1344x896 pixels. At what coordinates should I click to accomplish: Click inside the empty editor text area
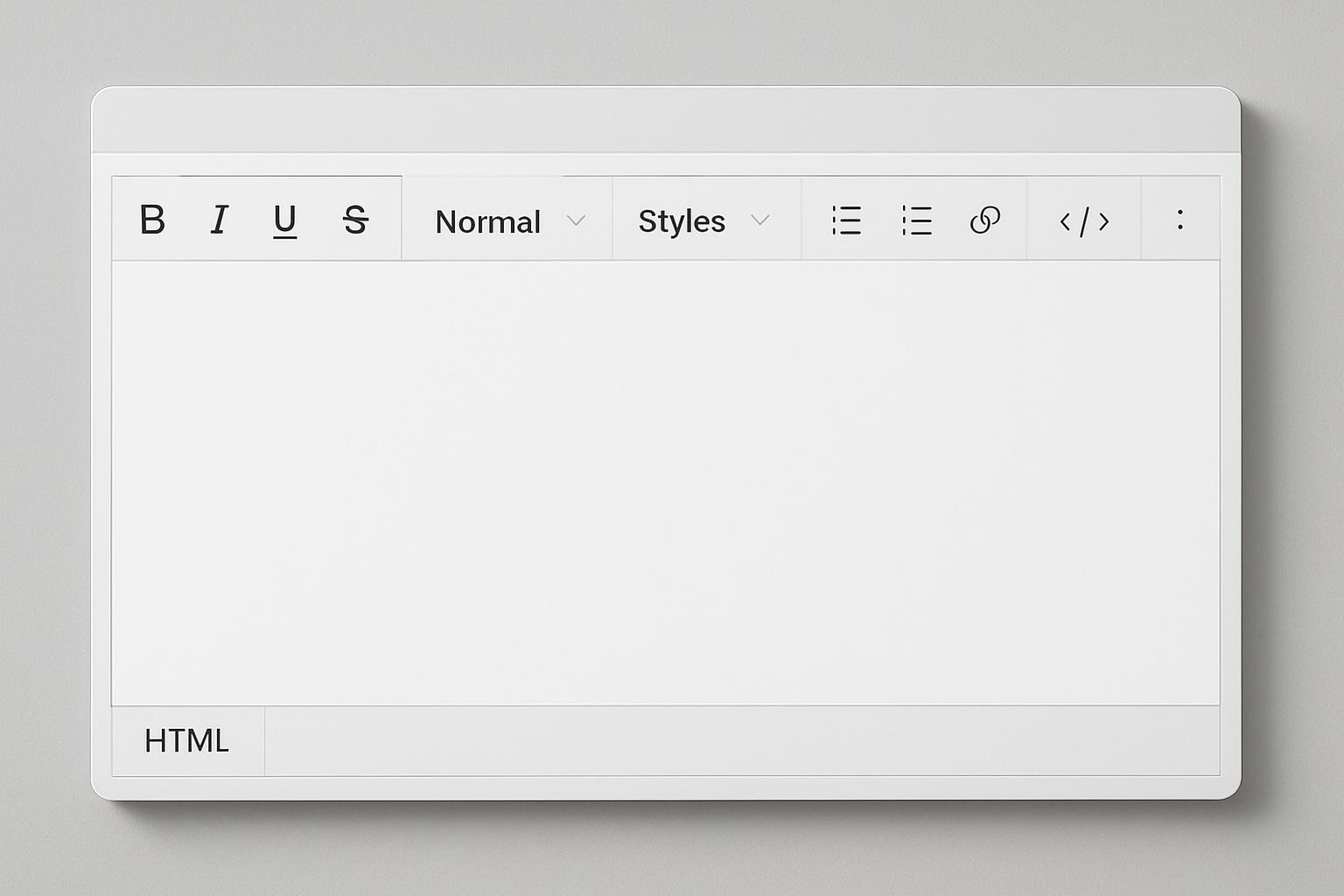click(665, 481)
